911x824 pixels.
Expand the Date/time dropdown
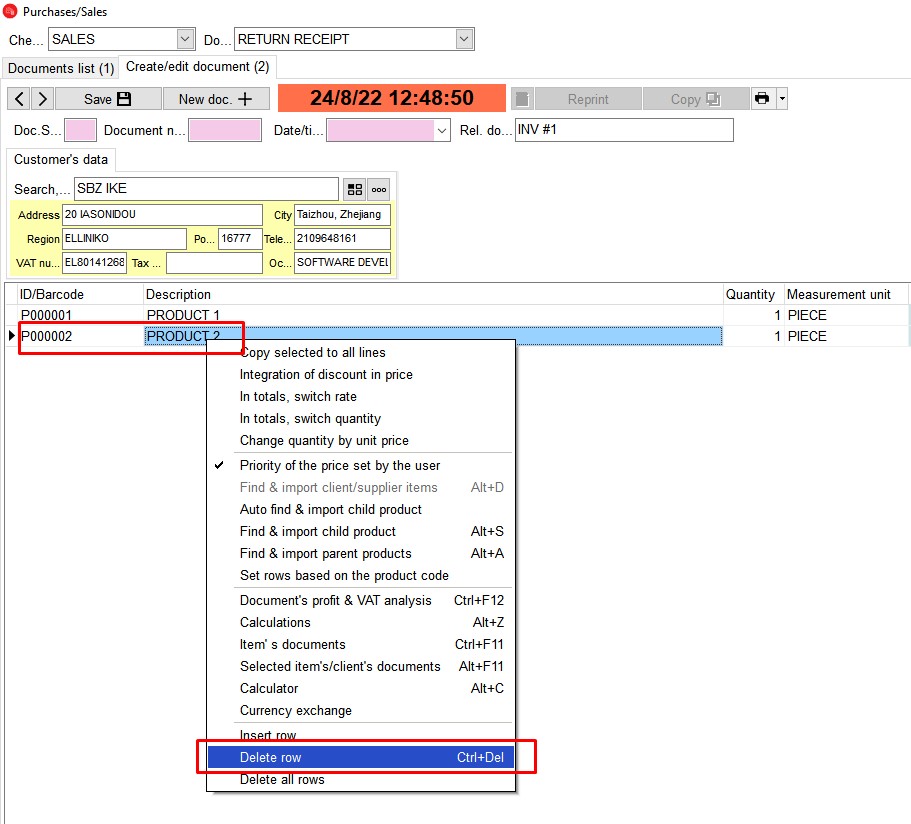pos(442,130)
